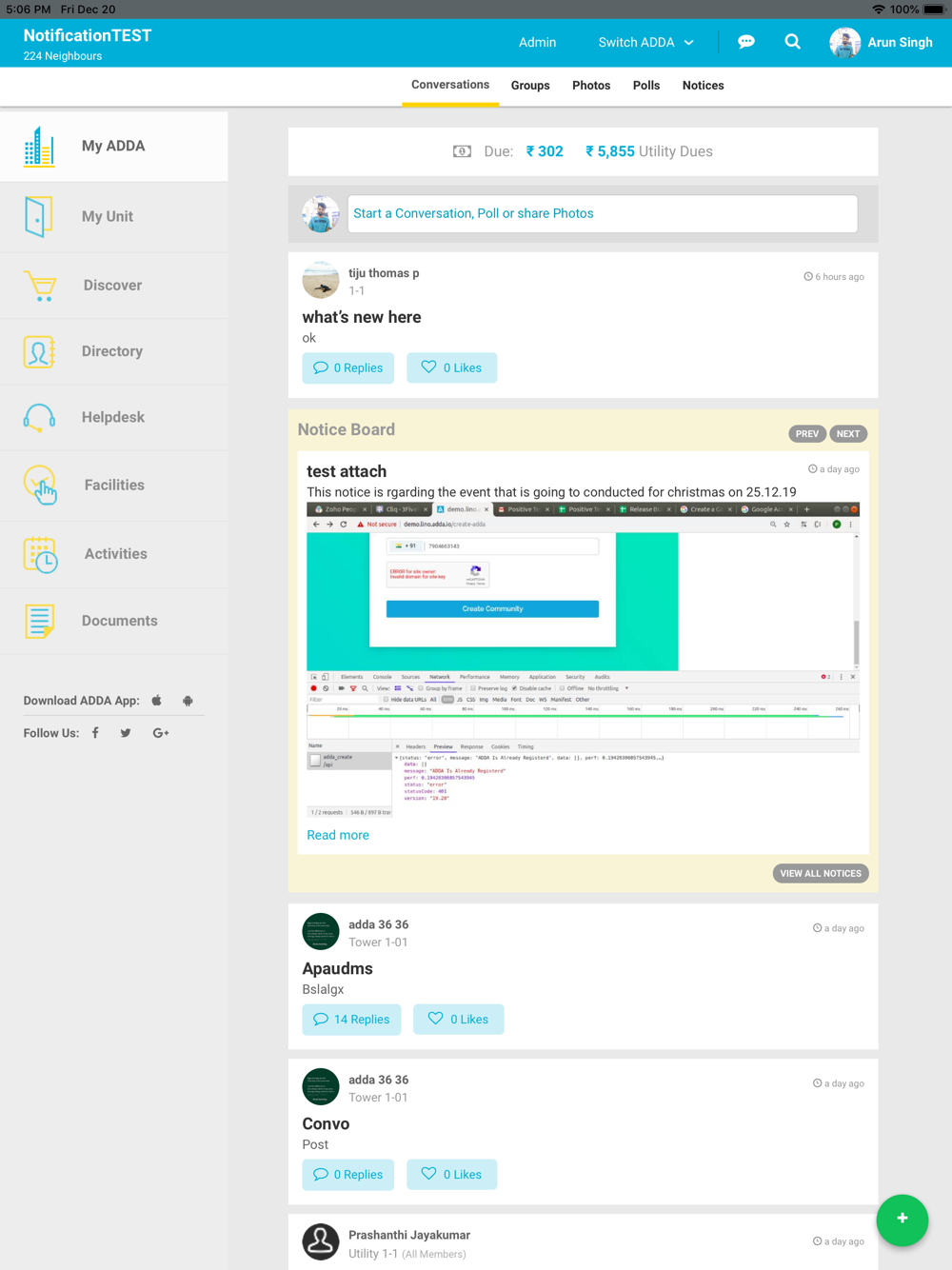Click the Documents sidebar label
The width and height of the screenshot is (952, 1270).
(120, 621)
